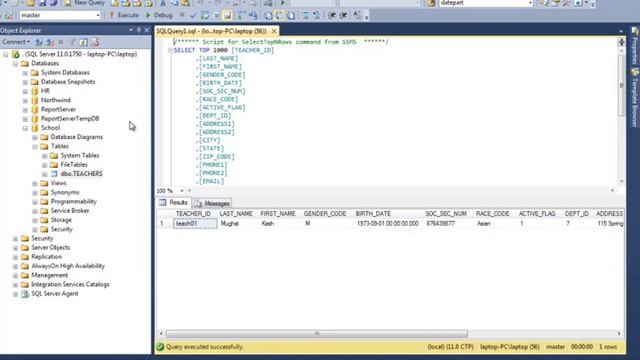Click the Cancel Executing Query stop icon
640x360 pixels.
(x=182, y=15)
